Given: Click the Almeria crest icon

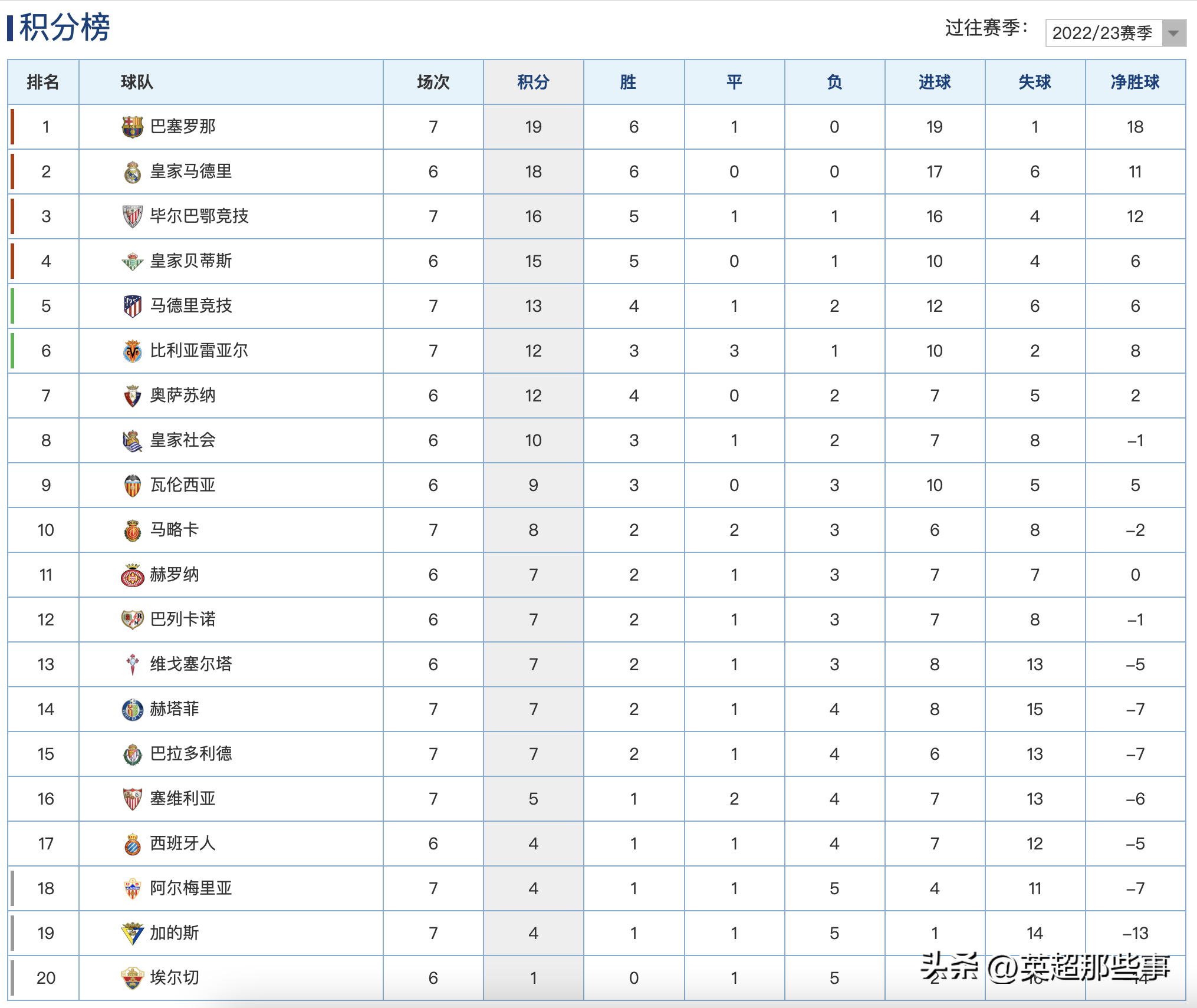Looking at the screenshot, I should point(133,888).
